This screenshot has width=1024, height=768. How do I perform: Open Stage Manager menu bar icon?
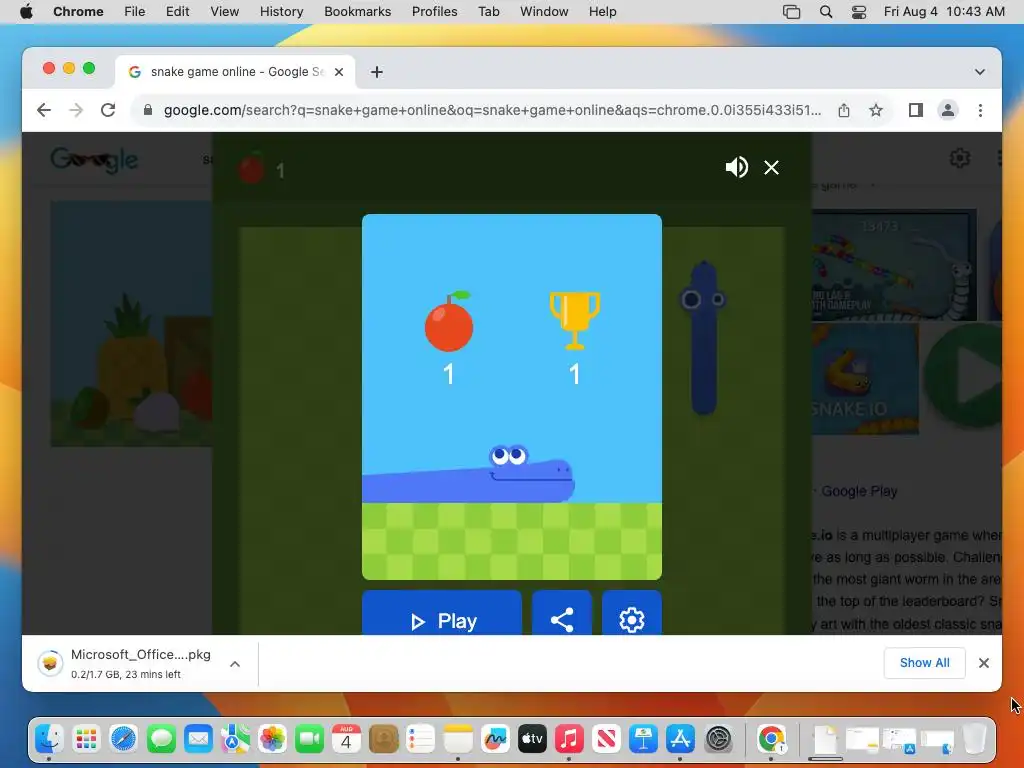(792, 12)
